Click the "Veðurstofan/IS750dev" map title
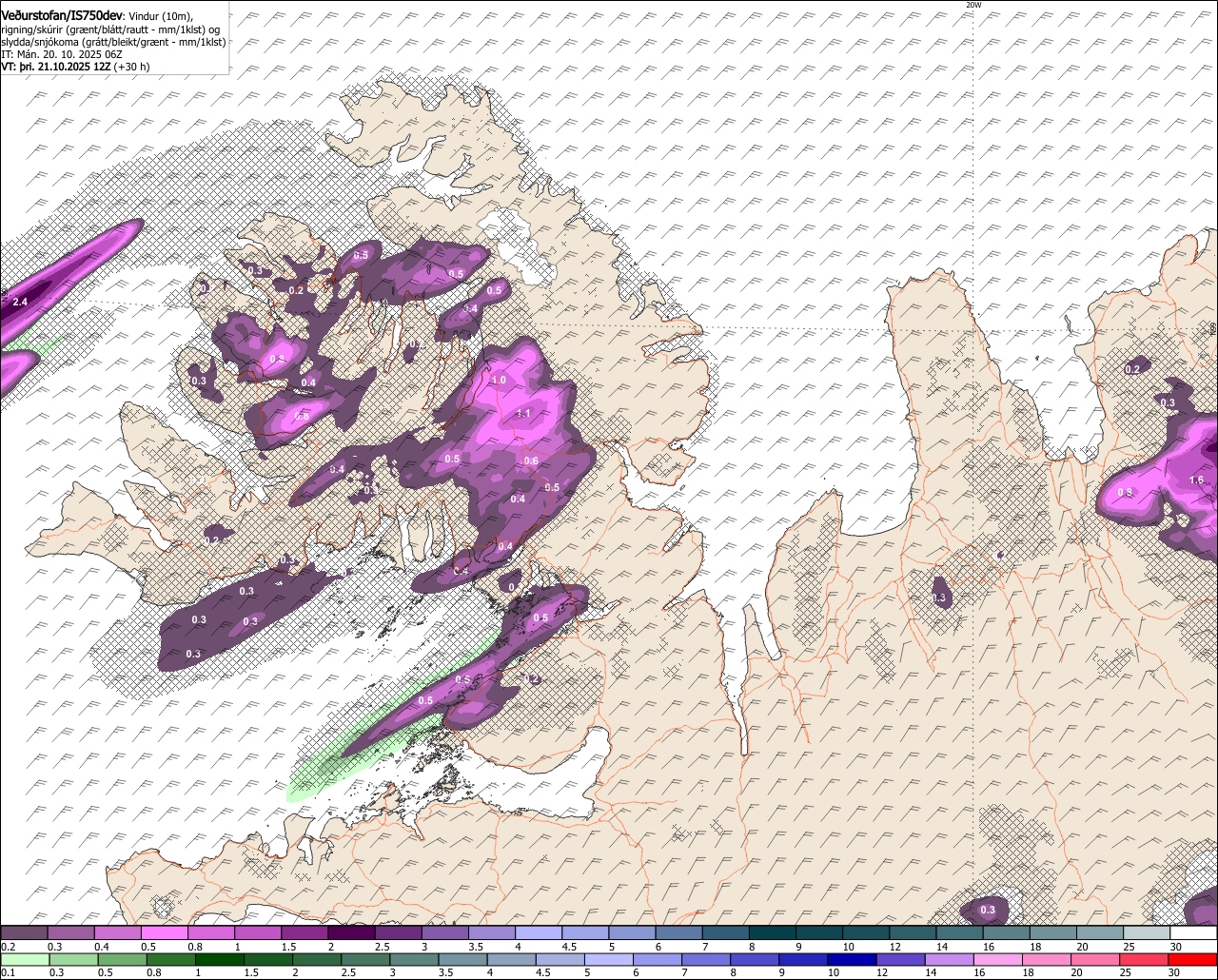This screenshot has width=1218, height=980. [62, 14]
